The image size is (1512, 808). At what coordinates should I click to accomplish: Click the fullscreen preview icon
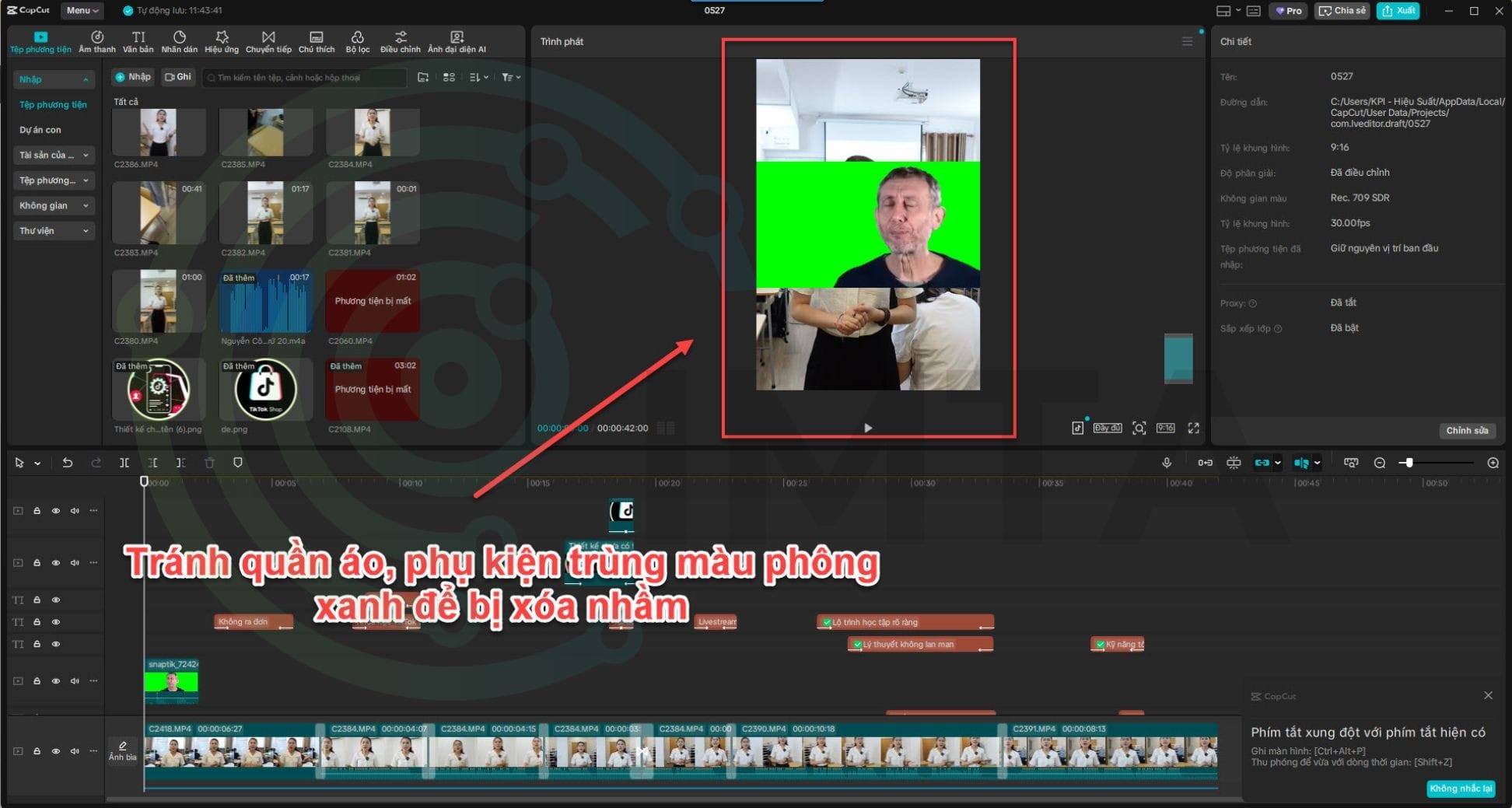[x=1193, y=428]
